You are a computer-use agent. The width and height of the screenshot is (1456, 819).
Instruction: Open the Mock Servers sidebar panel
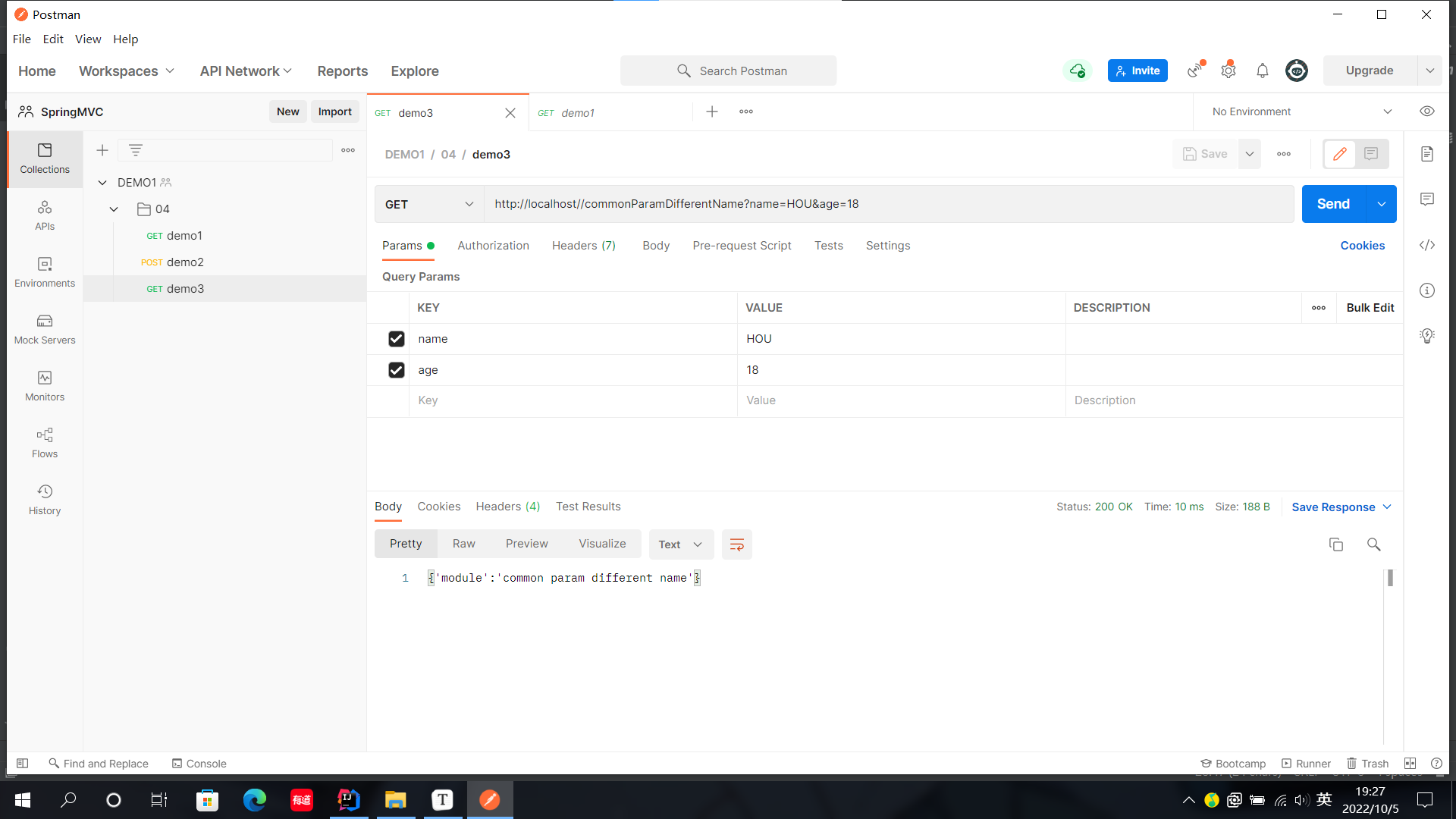45,329
